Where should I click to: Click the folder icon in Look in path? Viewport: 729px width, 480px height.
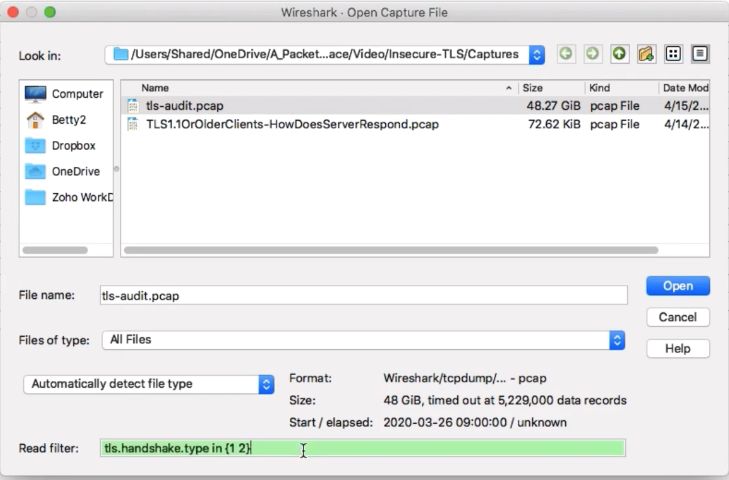pos(121,54)
